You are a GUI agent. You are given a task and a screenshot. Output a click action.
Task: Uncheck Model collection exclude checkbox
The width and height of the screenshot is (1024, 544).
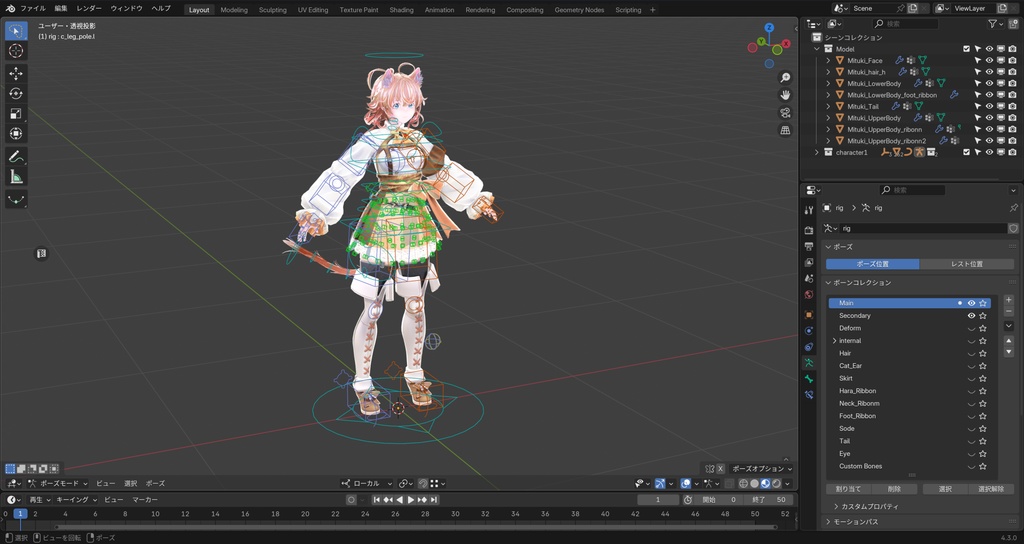coord(967,49)
